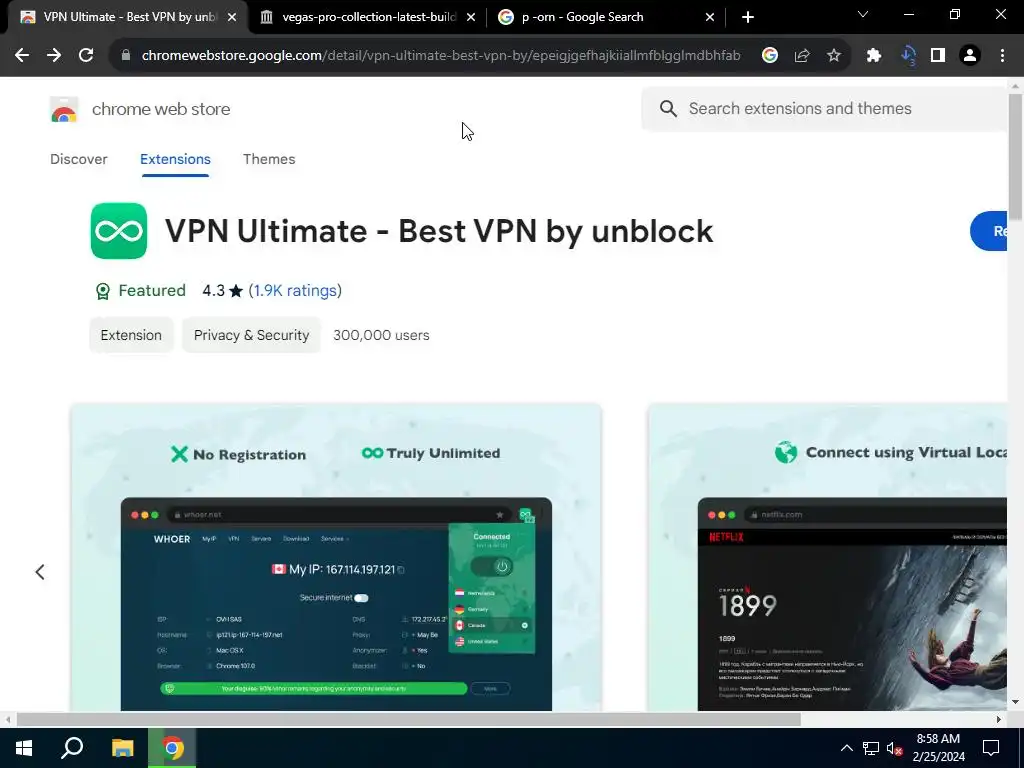Open File Explorer from taskbar

pos(122,748)
